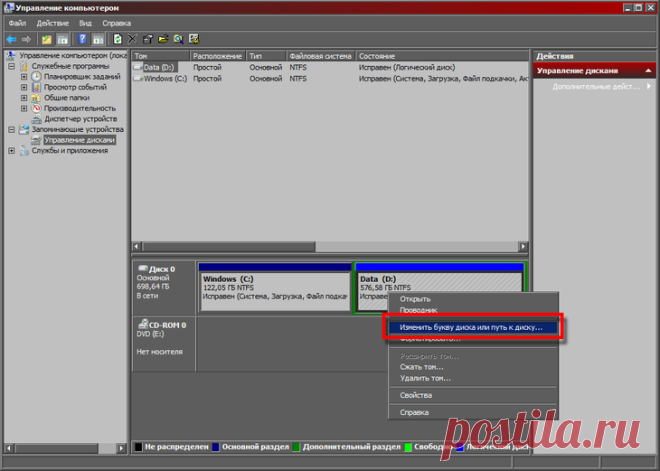This screenshot has height=471, width=660.
Task: Click the Up one level folder icon
Action: point(47,40)
